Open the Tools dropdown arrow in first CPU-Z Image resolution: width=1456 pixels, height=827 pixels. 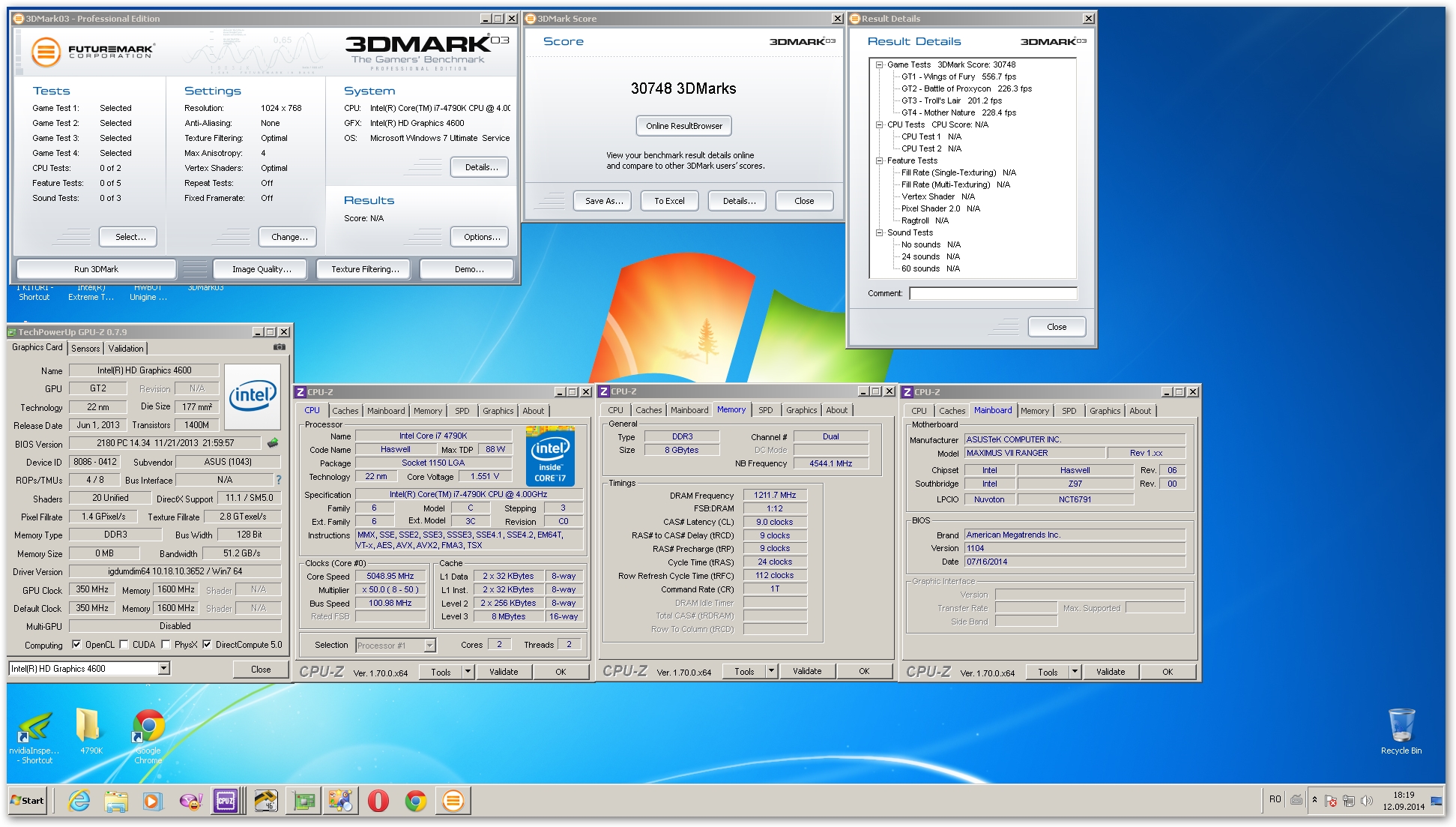[468, 672]
